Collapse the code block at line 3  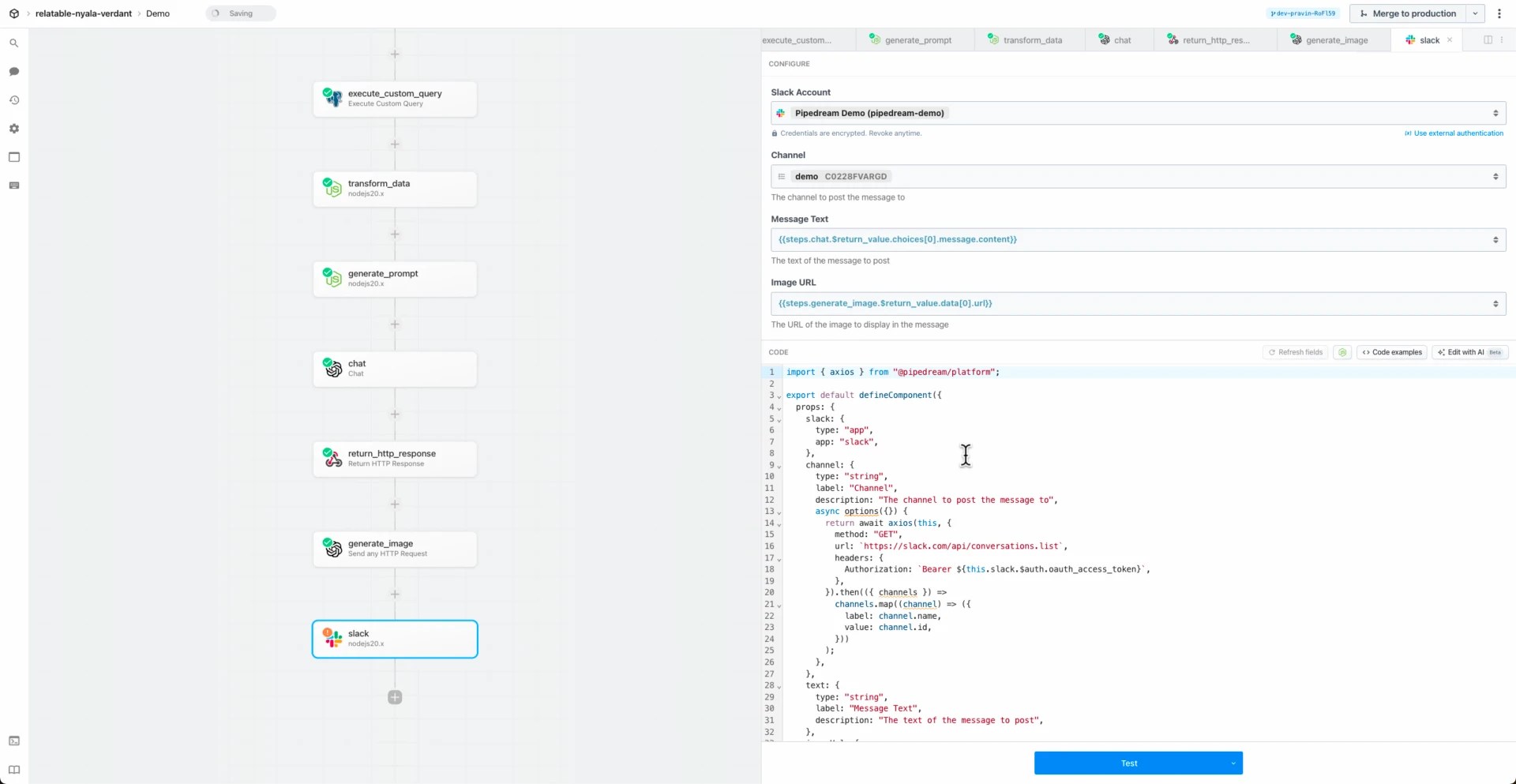[779, 395]
